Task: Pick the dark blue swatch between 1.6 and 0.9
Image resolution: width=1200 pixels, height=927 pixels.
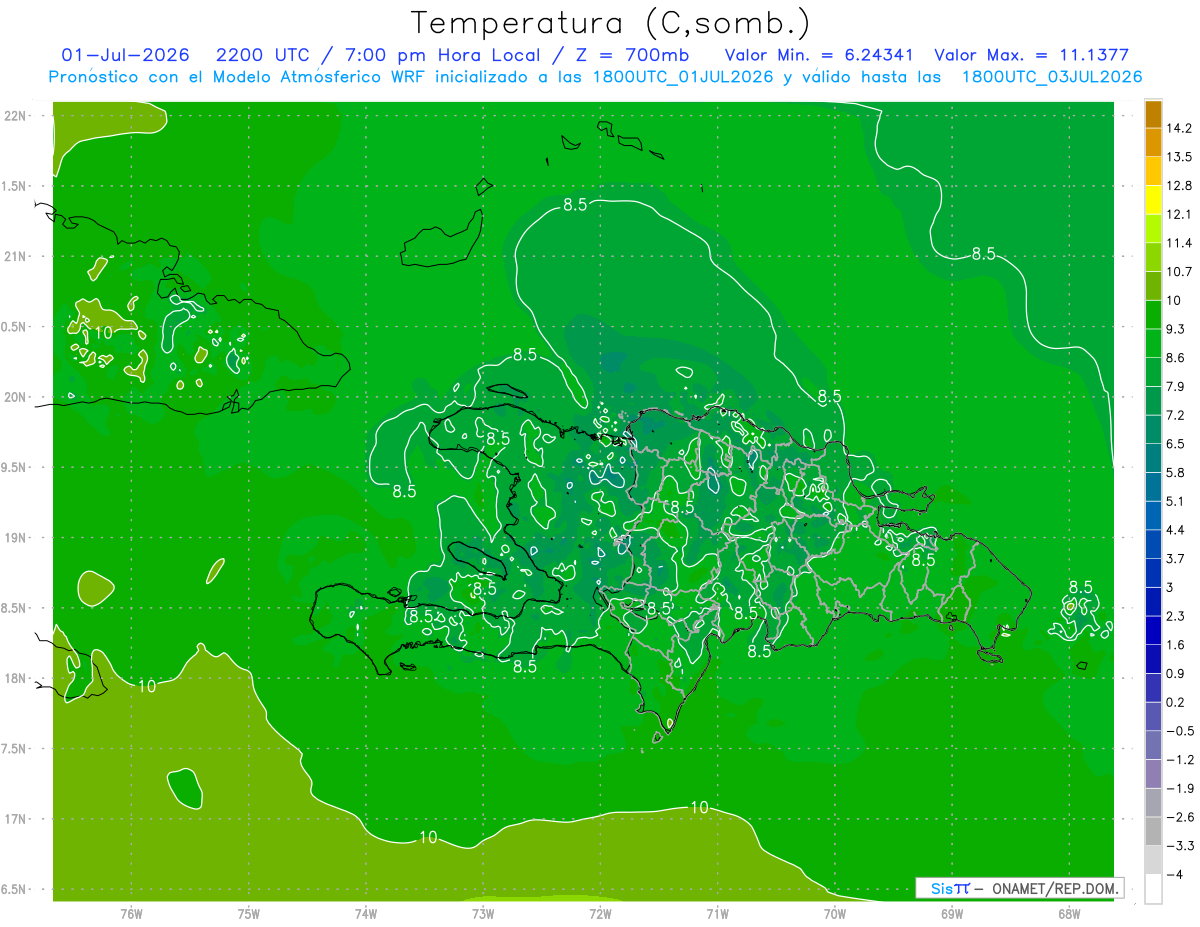Action: pyautogui.click(x=1153, y=659)
